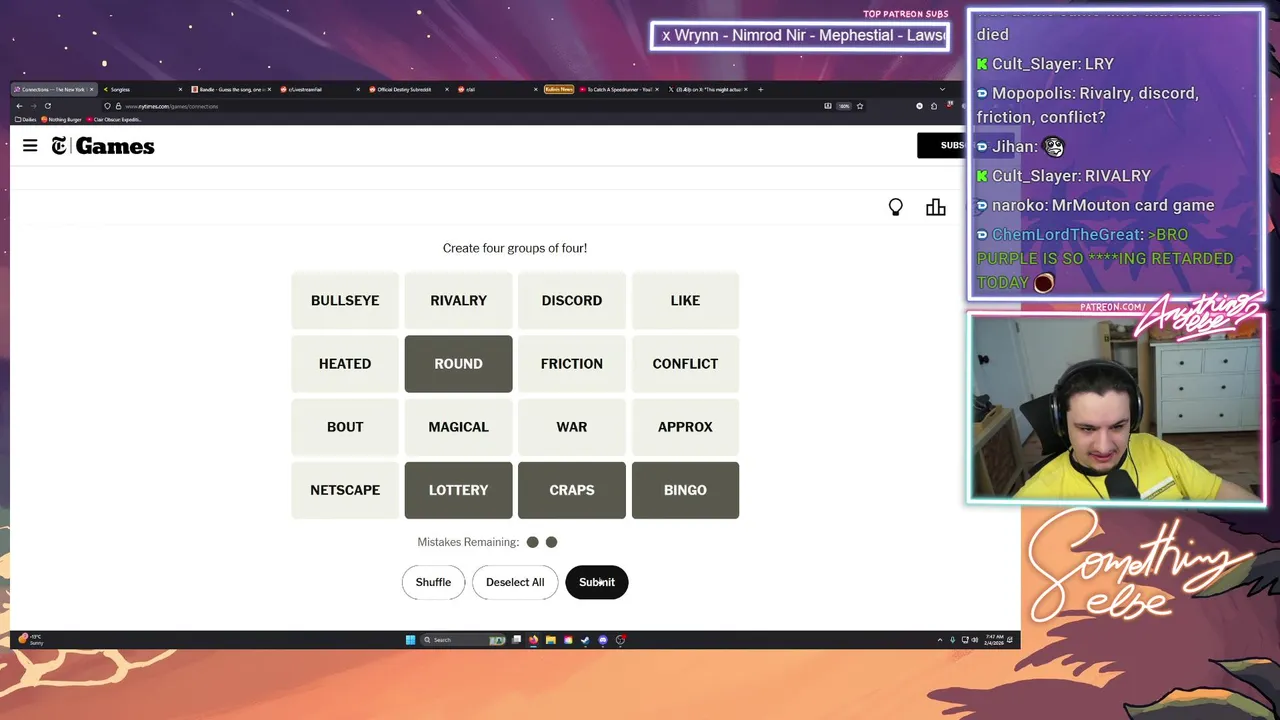This screenshot has height=720, width=1280.
Task: Open the hamburger navigation menu
Action: pos(30,146)
